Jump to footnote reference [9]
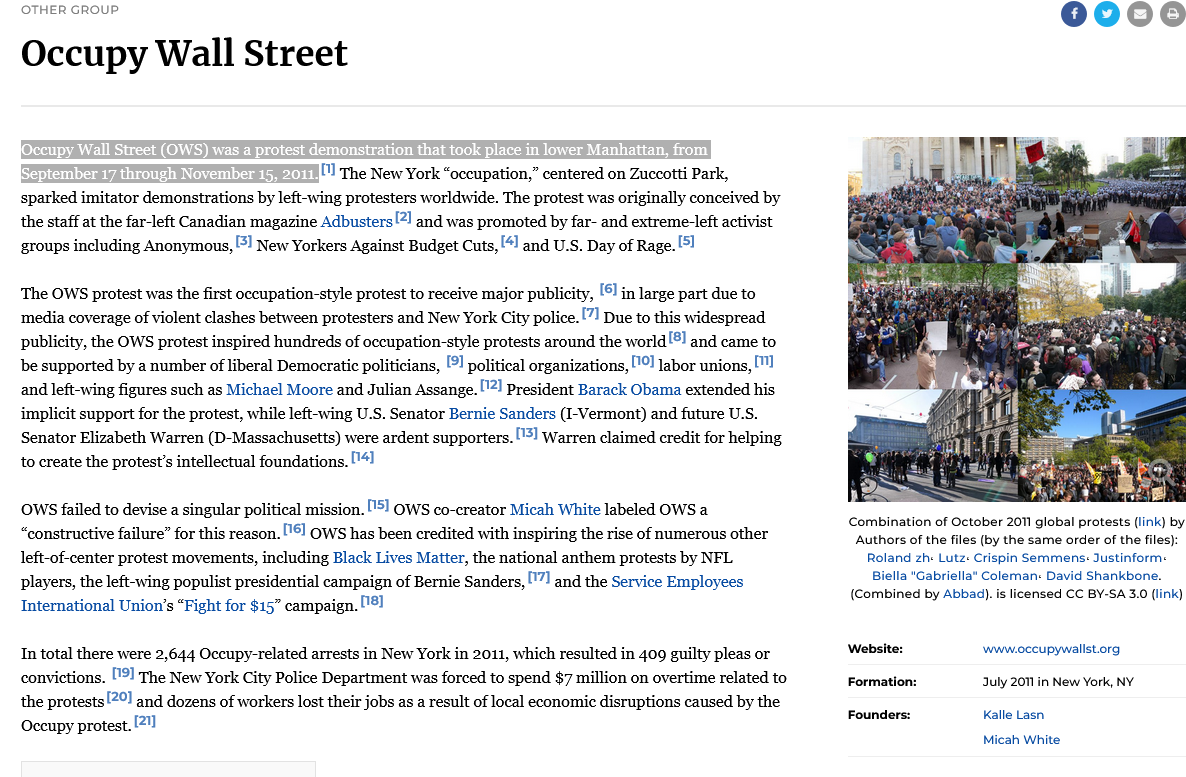This screenshot has height=777, width=1186. coord(455,362)
